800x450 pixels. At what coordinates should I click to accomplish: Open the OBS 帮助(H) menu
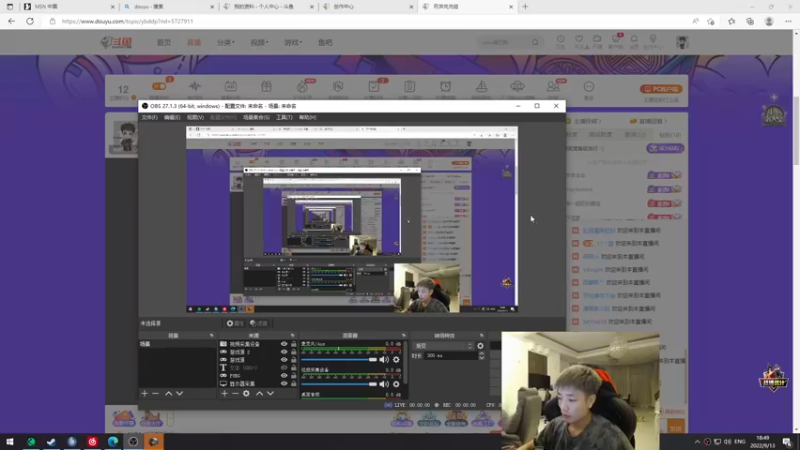click(x=308, y=117)
